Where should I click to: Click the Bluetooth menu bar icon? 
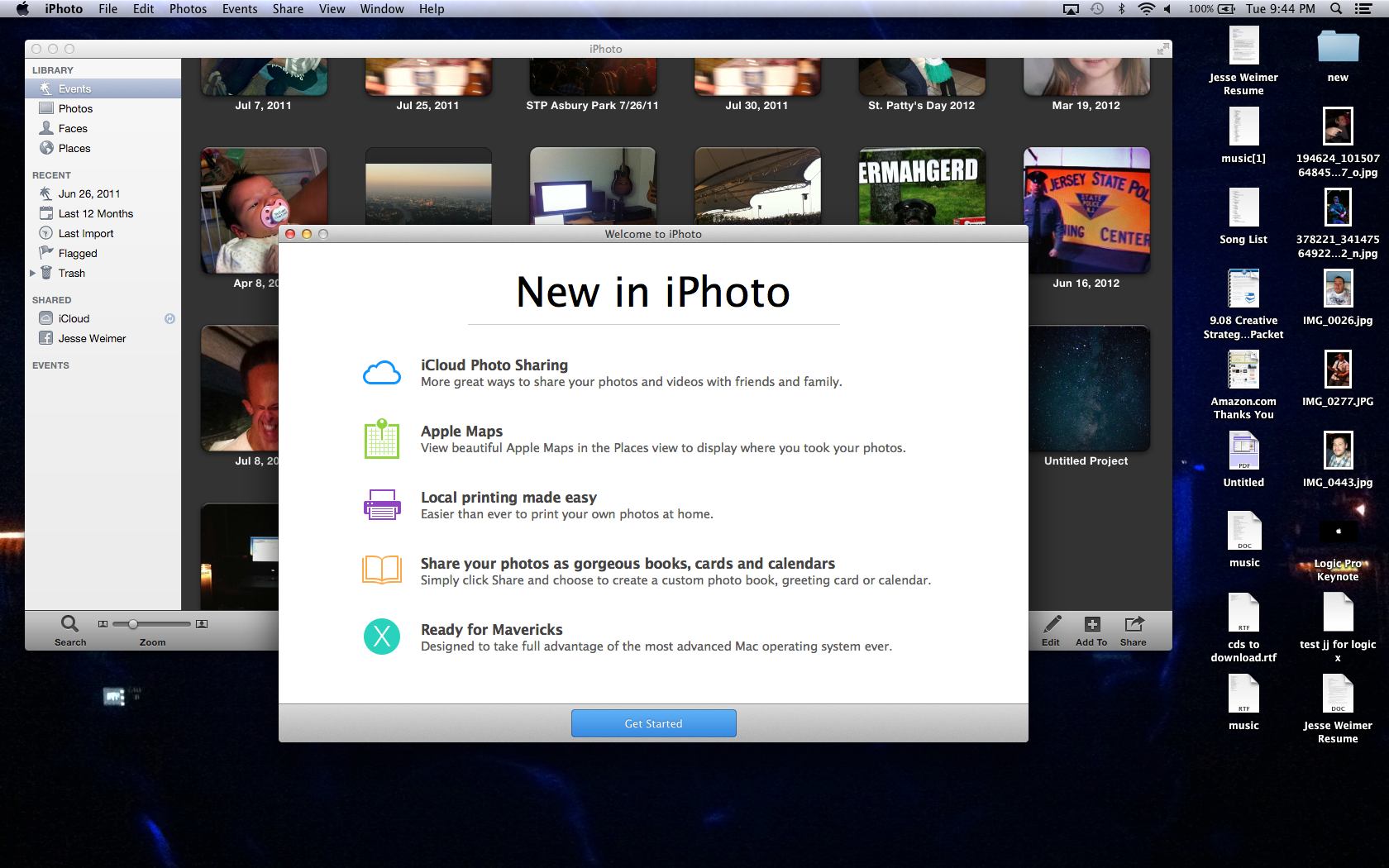[x=1122, y=9]
